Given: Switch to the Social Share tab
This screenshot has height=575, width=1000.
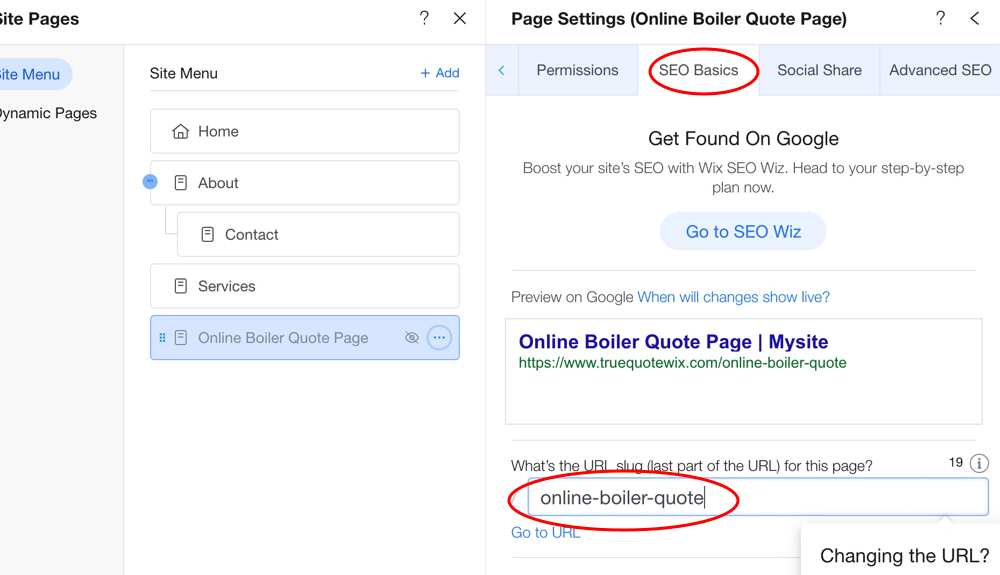Looking at the screenshot, I should point(819,70).
